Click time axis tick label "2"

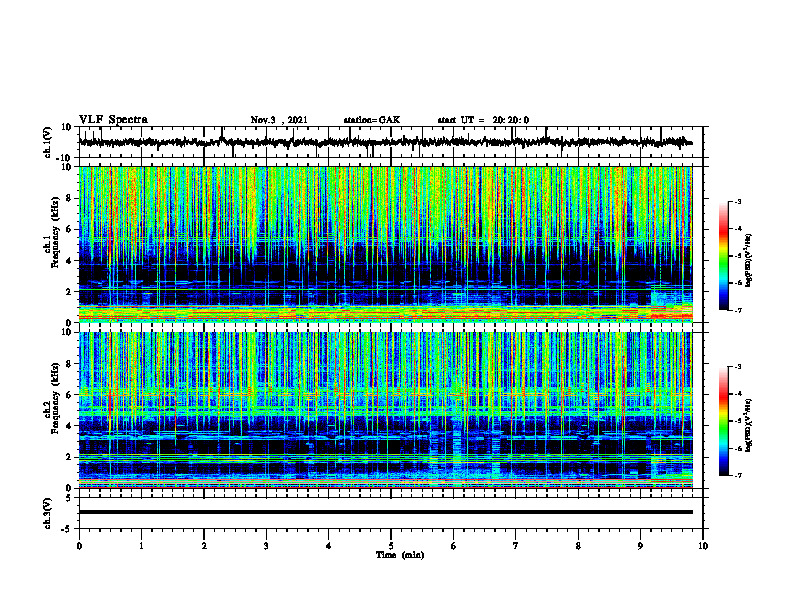point(204,546)
